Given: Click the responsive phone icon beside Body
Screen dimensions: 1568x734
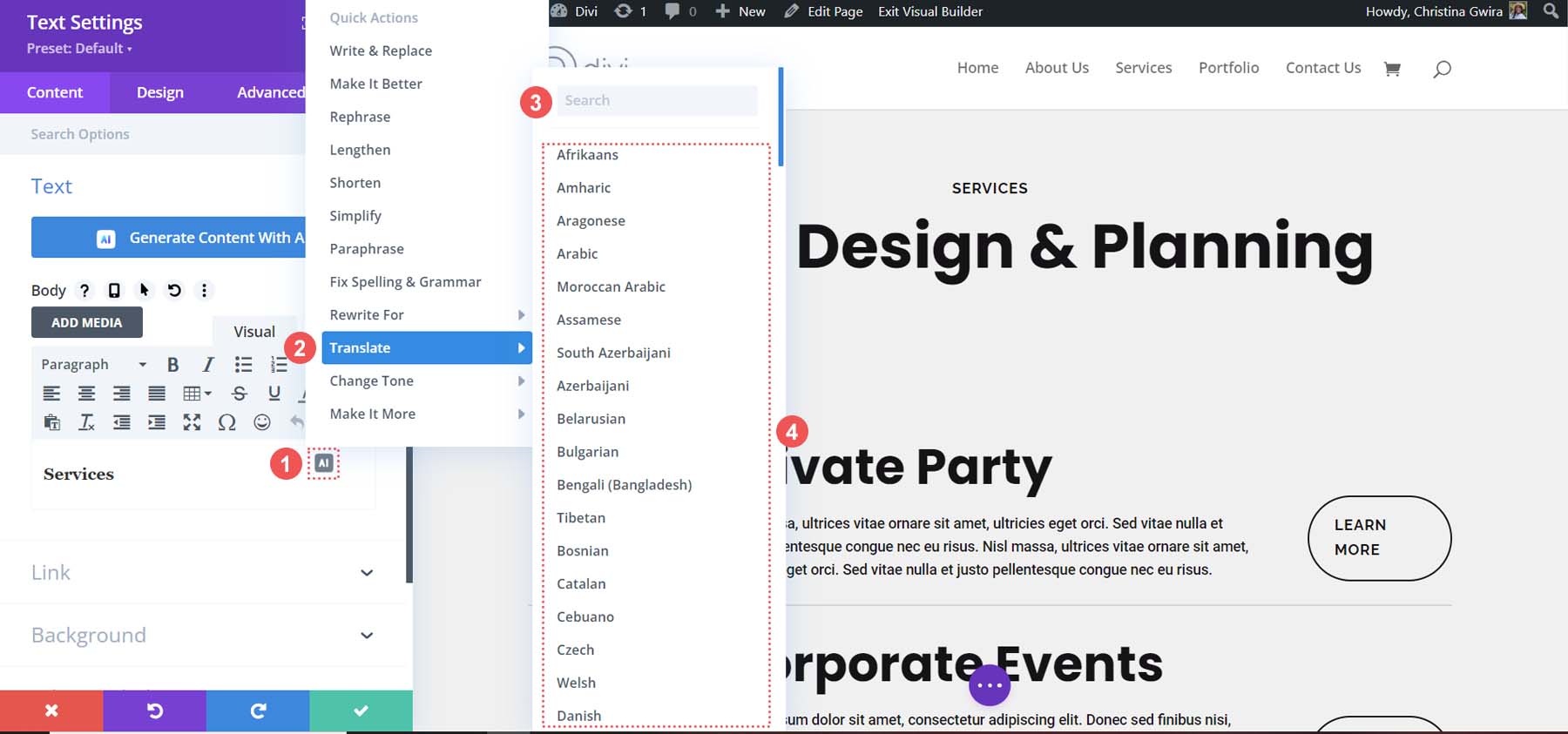Looking at the screenshot, I should [114, 291].
